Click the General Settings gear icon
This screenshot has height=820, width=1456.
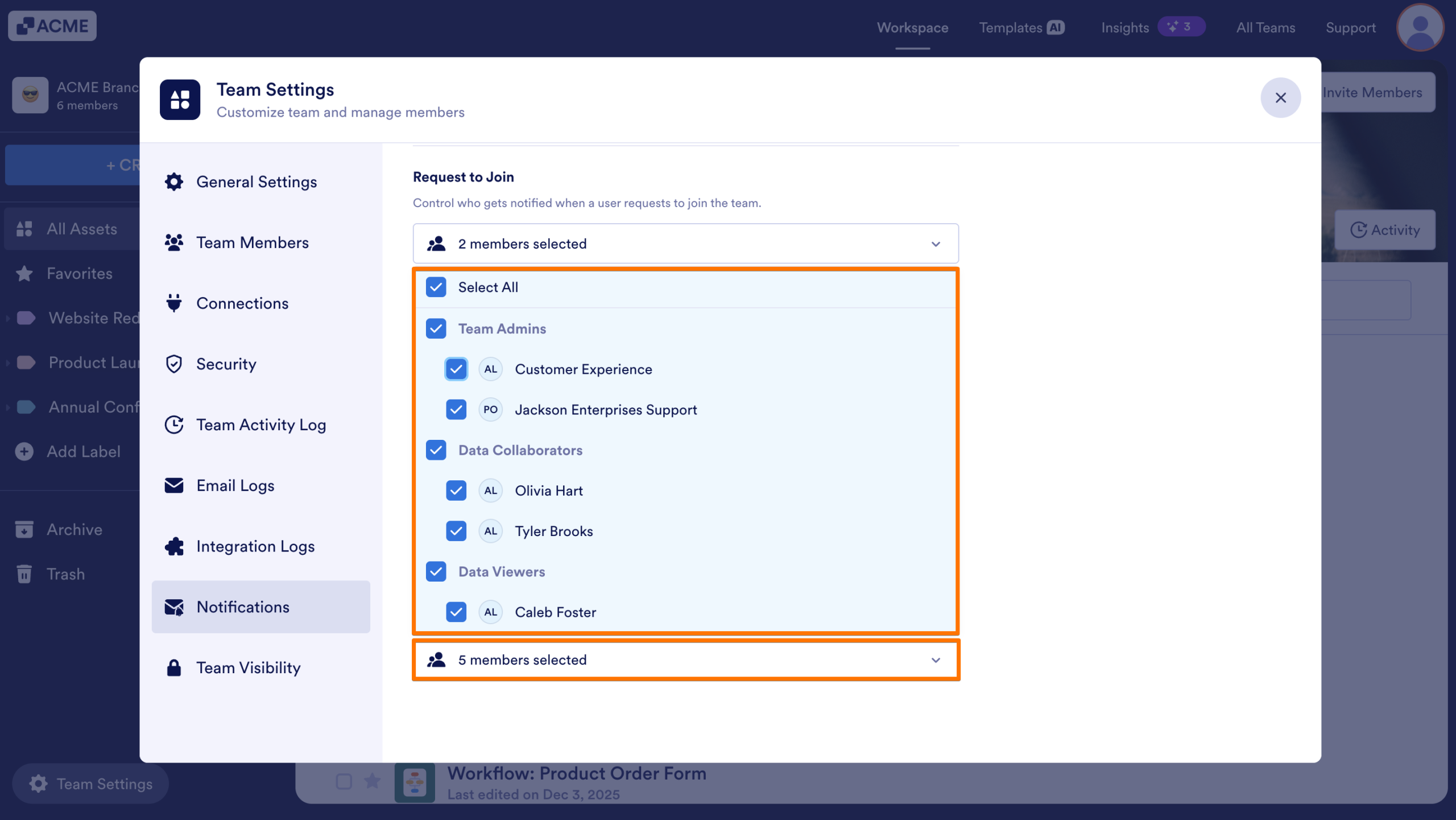click(x=174, y=182)
